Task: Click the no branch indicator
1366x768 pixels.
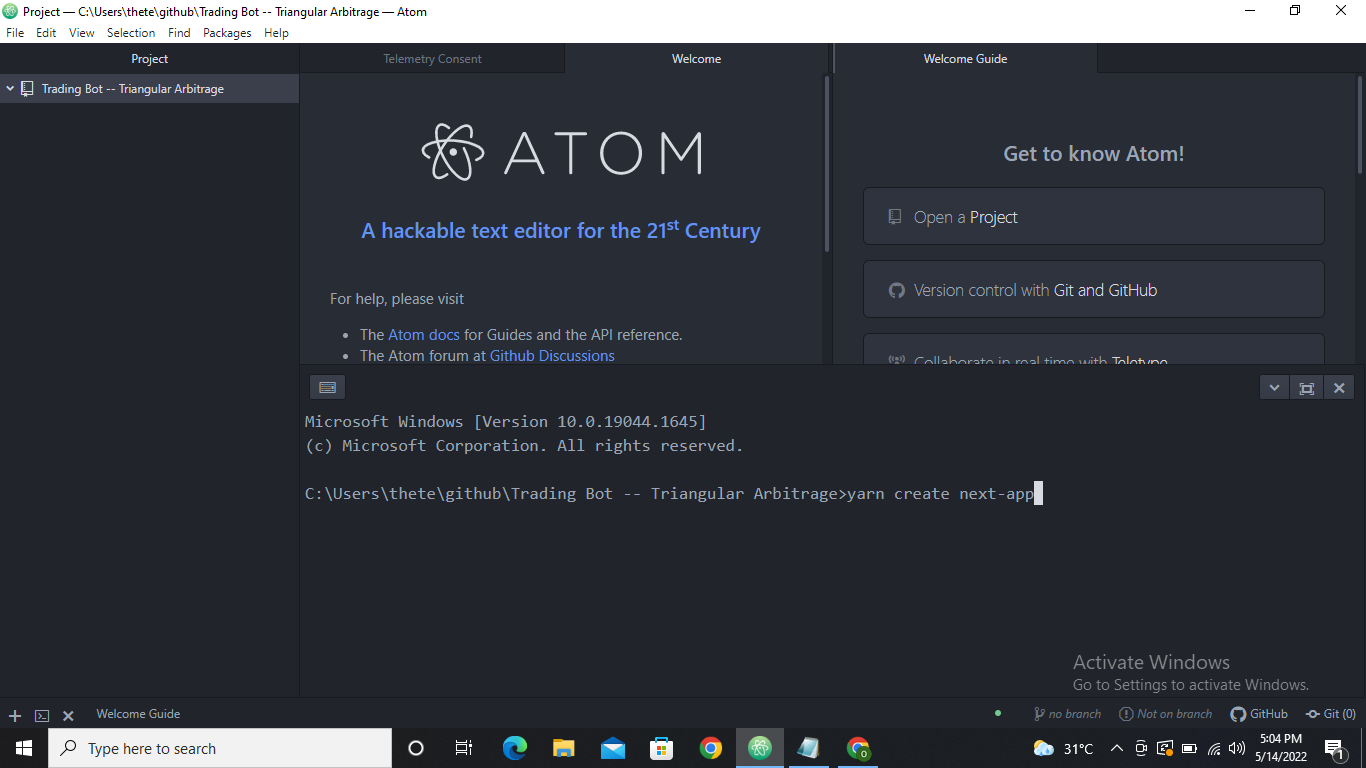Action: point(1067,714)
